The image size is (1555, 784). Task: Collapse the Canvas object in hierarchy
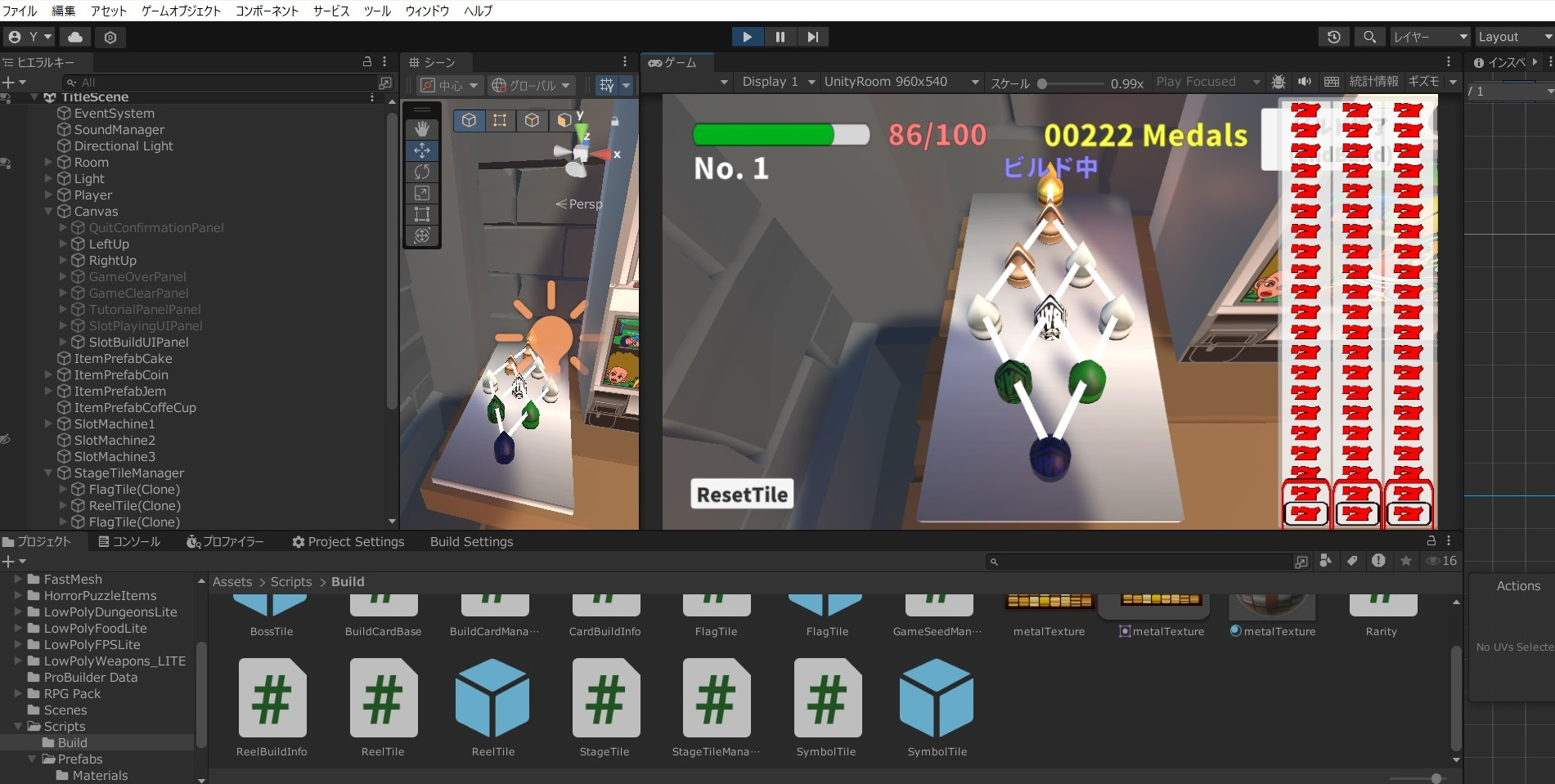[48, 211]
